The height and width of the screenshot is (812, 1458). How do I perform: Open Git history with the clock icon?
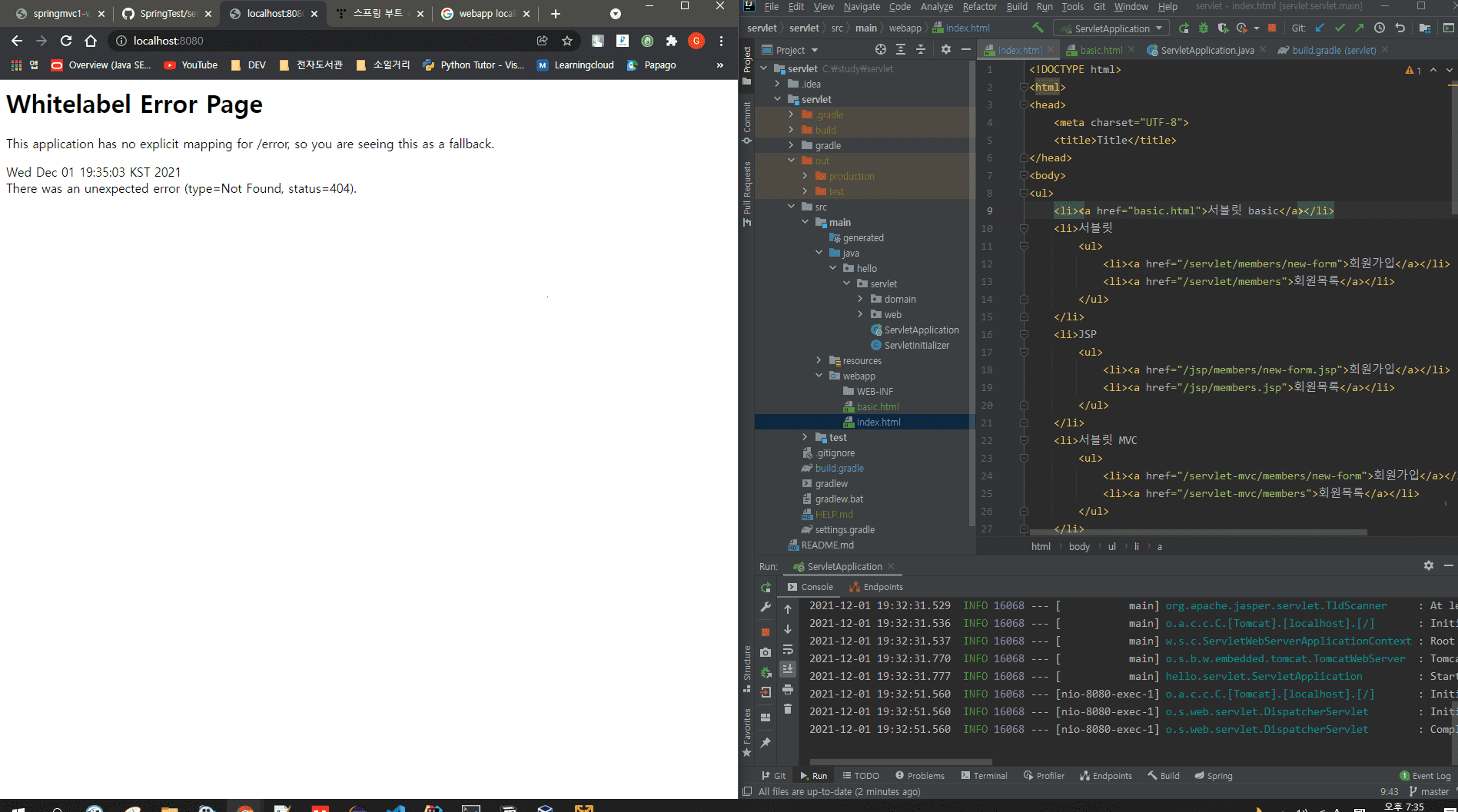[x=1380, y=28]
